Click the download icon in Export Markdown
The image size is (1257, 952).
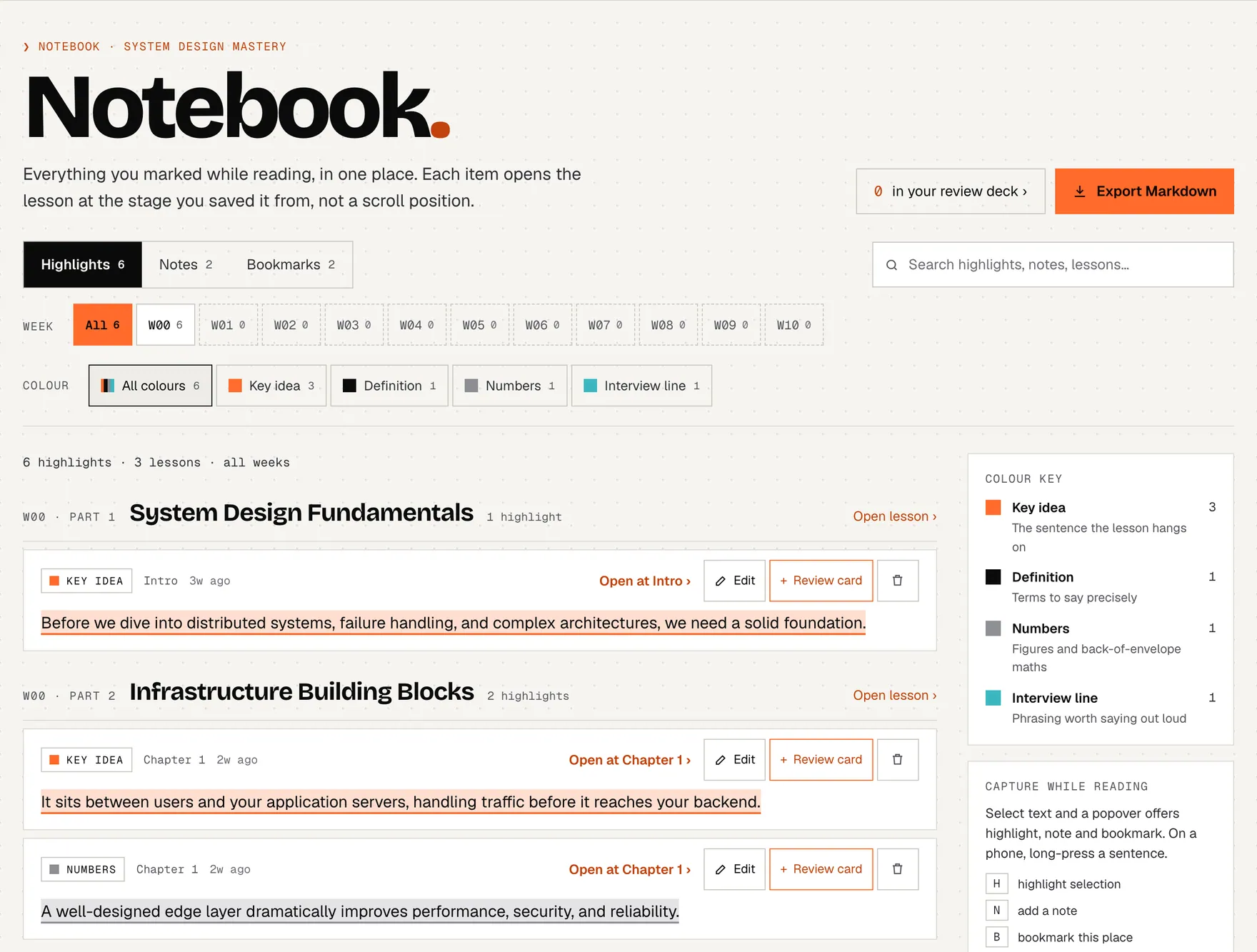pyautogui.click(x=1080, y=191)
